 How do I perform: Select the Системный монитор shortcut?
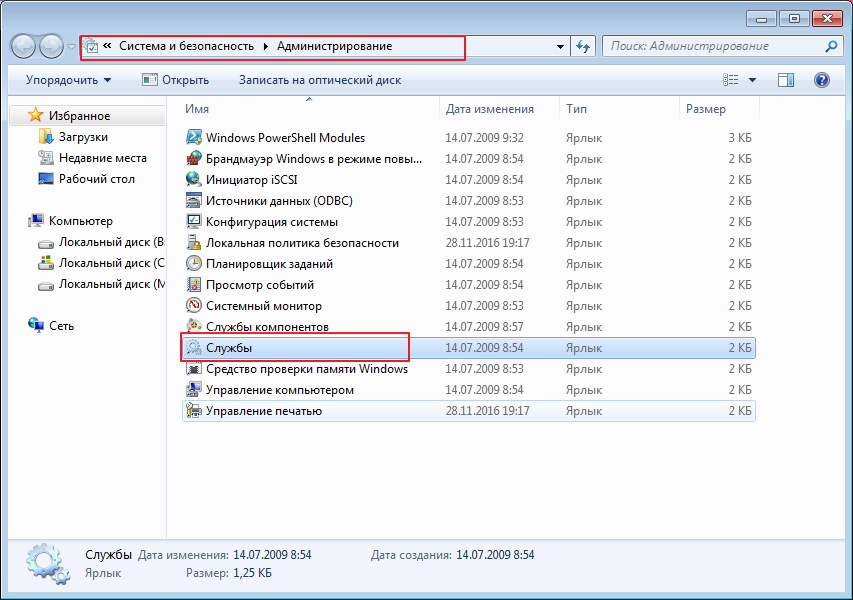click(x=263, y=306)
